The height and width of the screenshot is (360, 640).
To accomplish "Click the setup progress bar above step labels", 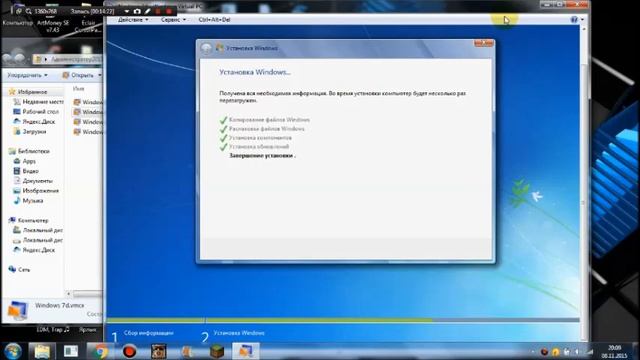I will coord(343,320).
